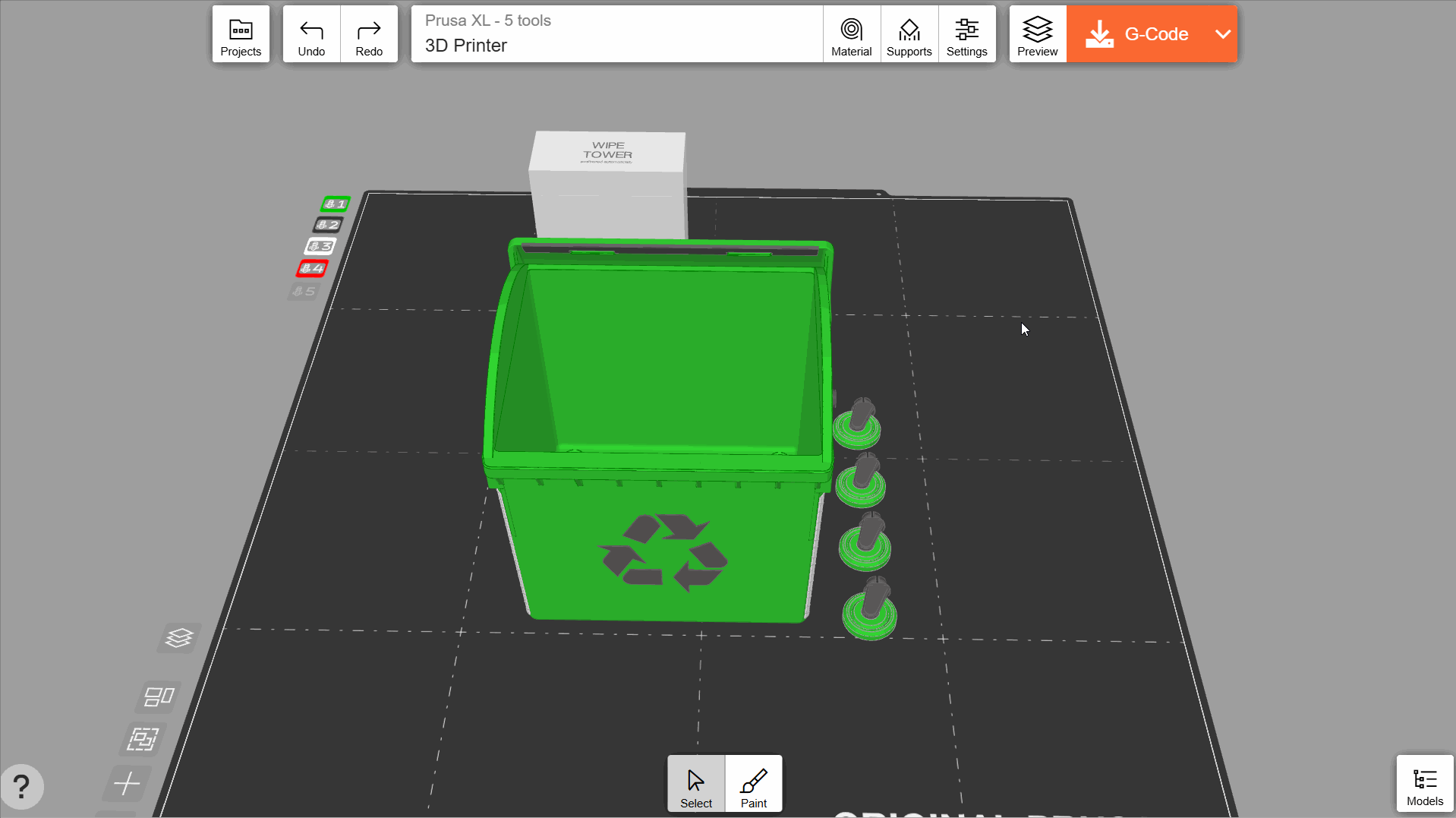The width and height of the screenshot is (1456, 818).
Task: Expand the G-Code export dropdown arrow
Action: pyautogui.click(x=1222, y=34)
